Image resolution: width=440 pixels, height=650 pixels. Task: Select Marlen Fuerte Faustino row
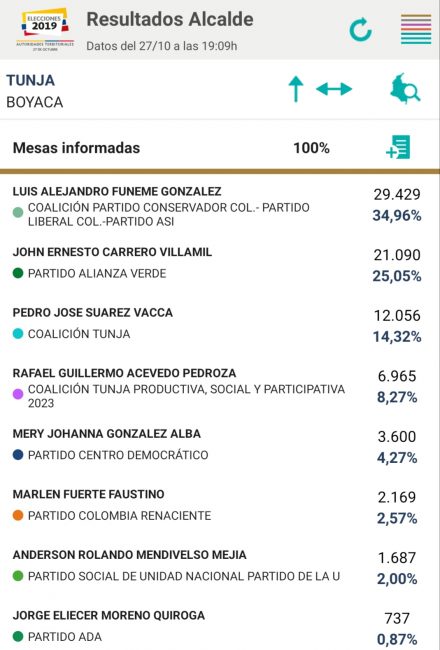coord(220,505)
